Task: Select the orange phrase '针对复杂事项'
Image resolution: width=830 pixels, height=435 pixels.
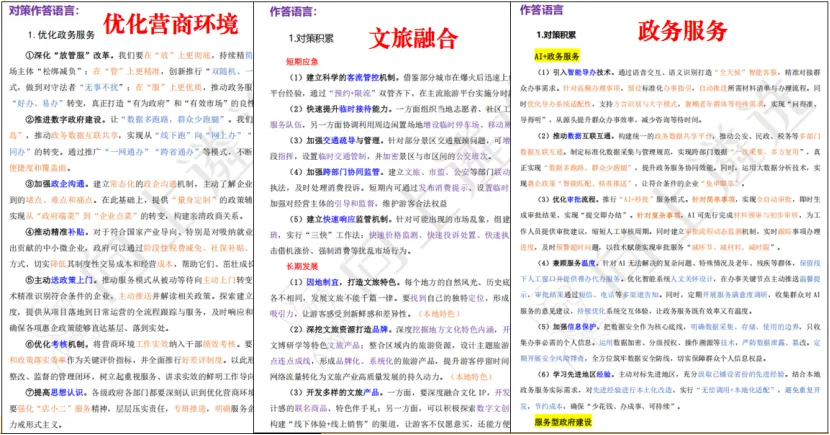Action: pyautogui.click(x=658, y=215)
